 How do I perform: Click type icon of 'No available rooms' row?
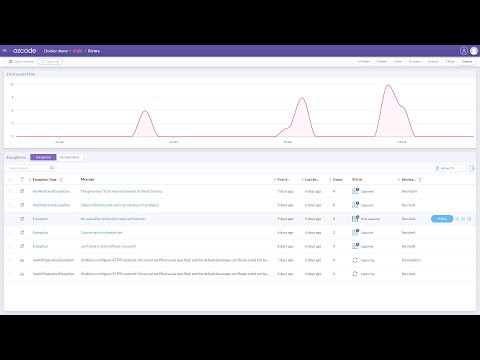pos(22,219)
